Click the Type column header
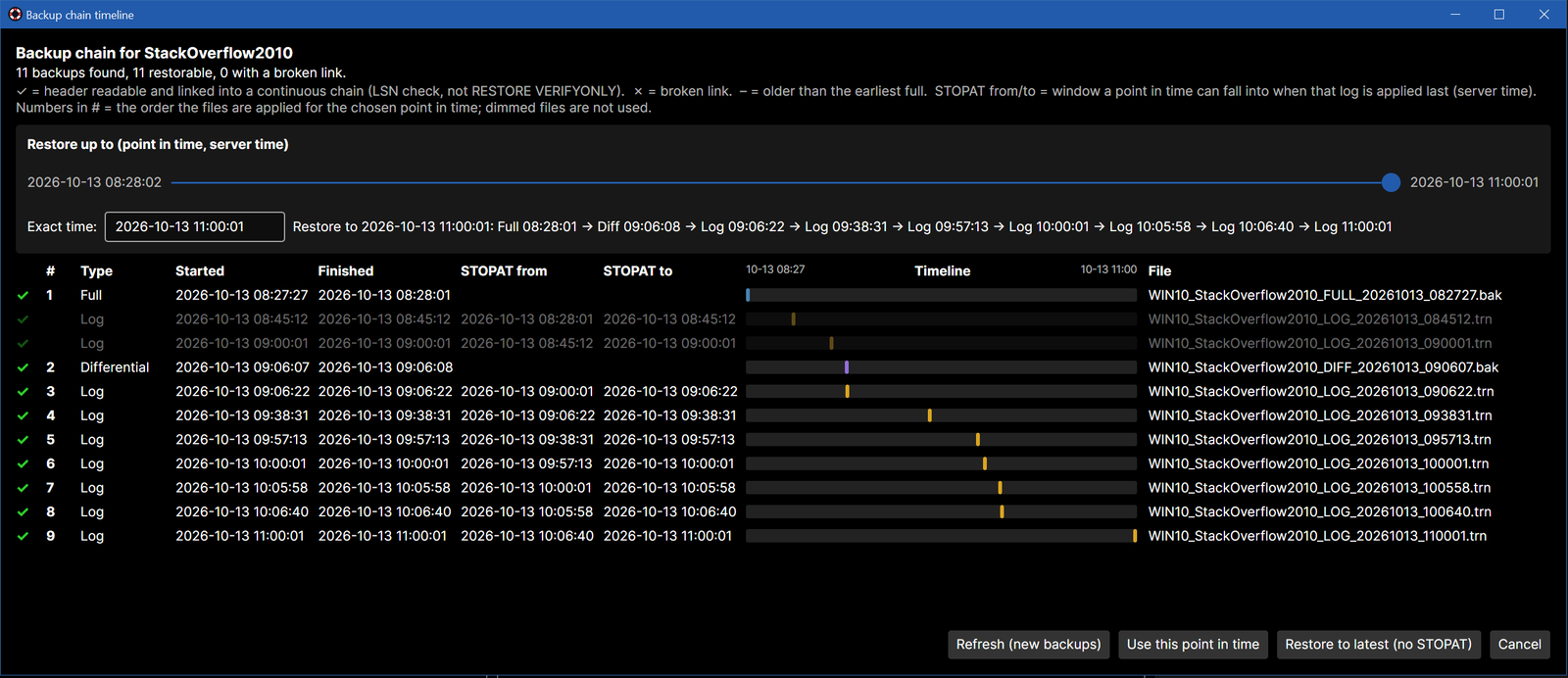 [x=96, y=271]
